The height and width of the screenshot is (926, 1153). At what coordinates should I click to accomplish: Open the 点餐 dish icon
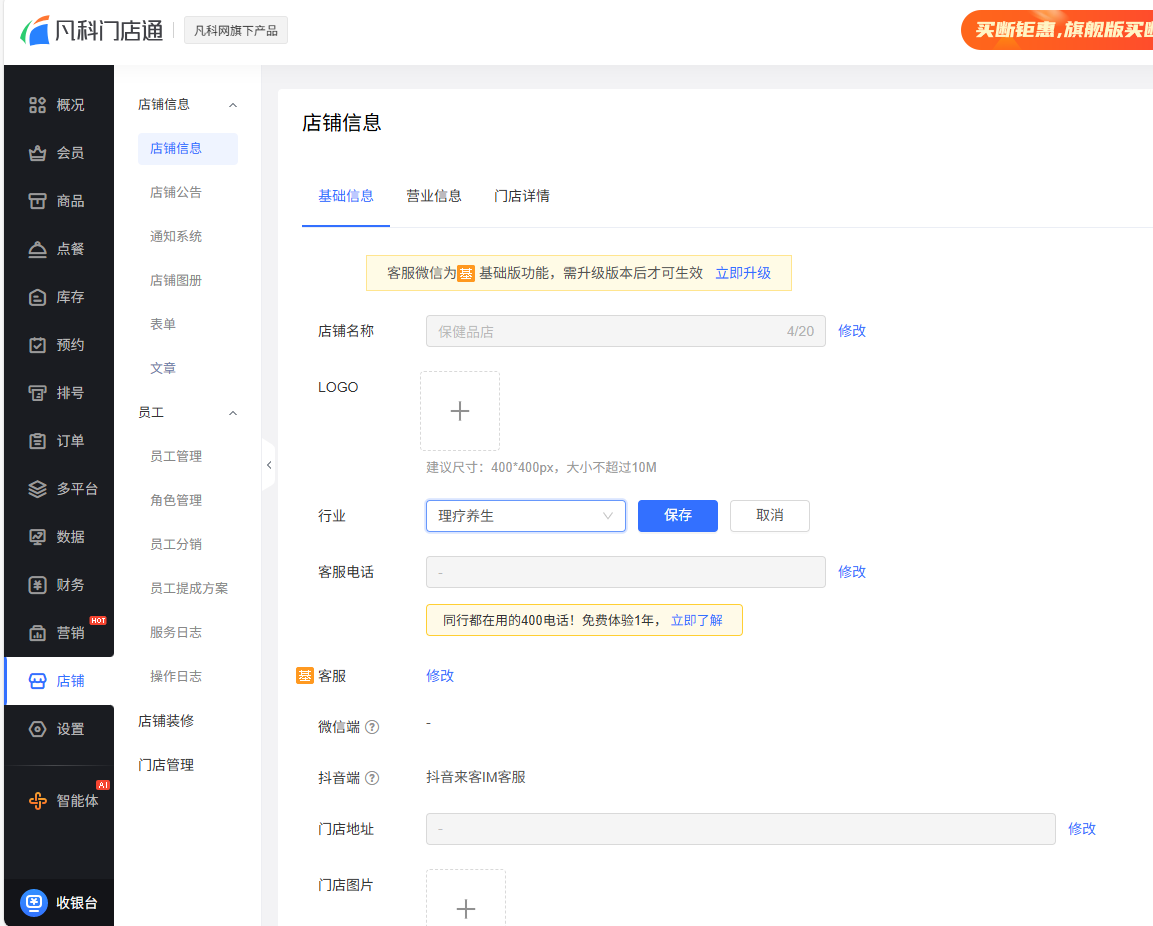click(37, 249)
